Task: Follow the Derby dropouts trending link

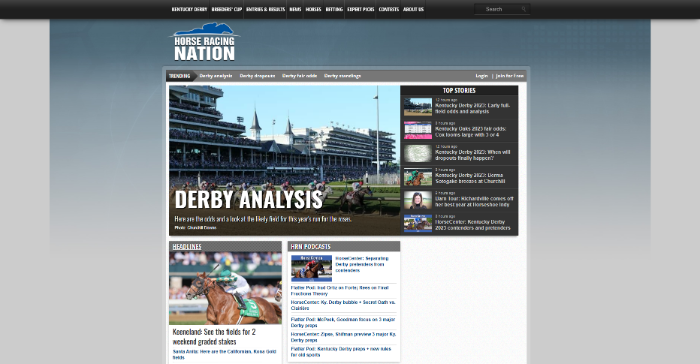Action: coord(257,76)
